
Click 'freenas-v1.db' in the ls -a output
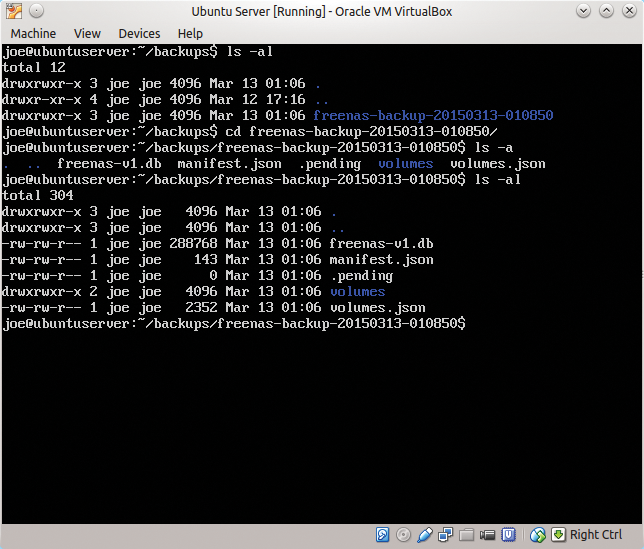(109, 163)
